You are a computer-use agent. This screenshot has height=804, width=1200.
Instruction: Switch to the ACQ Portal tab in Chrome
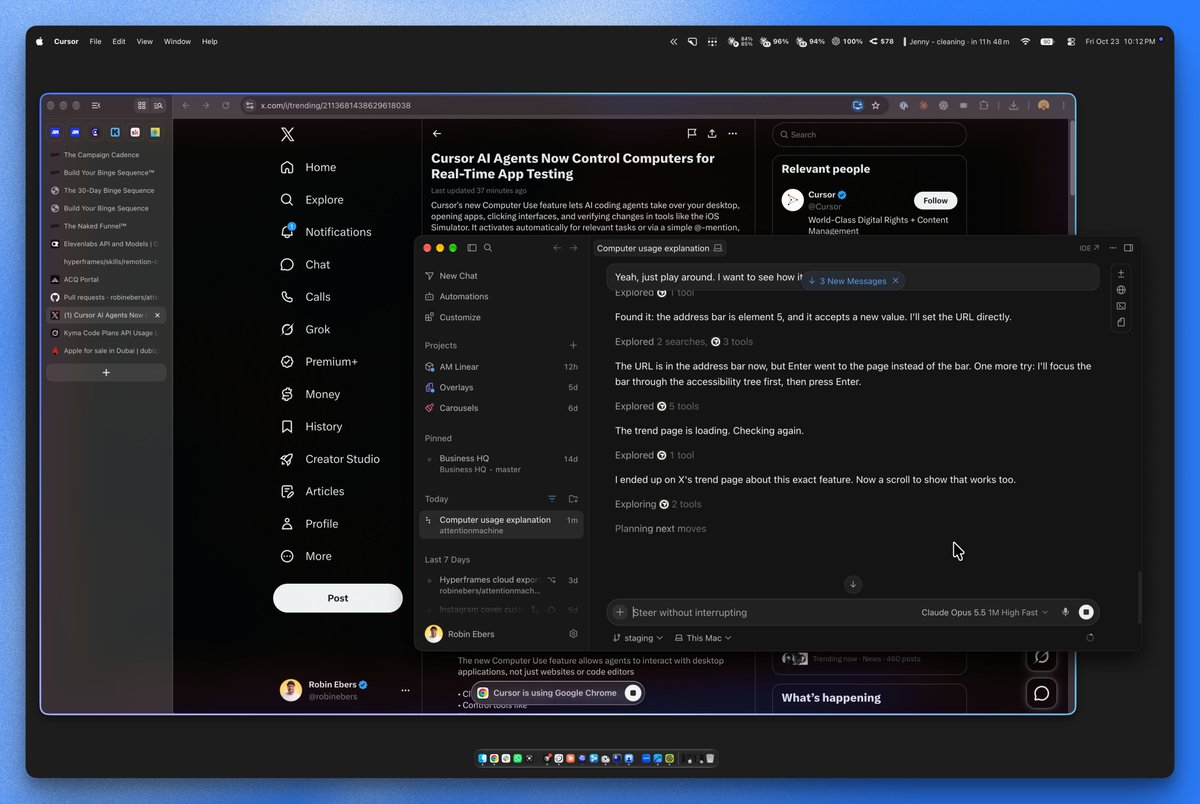pyautogui.click(x=105, y=280)
